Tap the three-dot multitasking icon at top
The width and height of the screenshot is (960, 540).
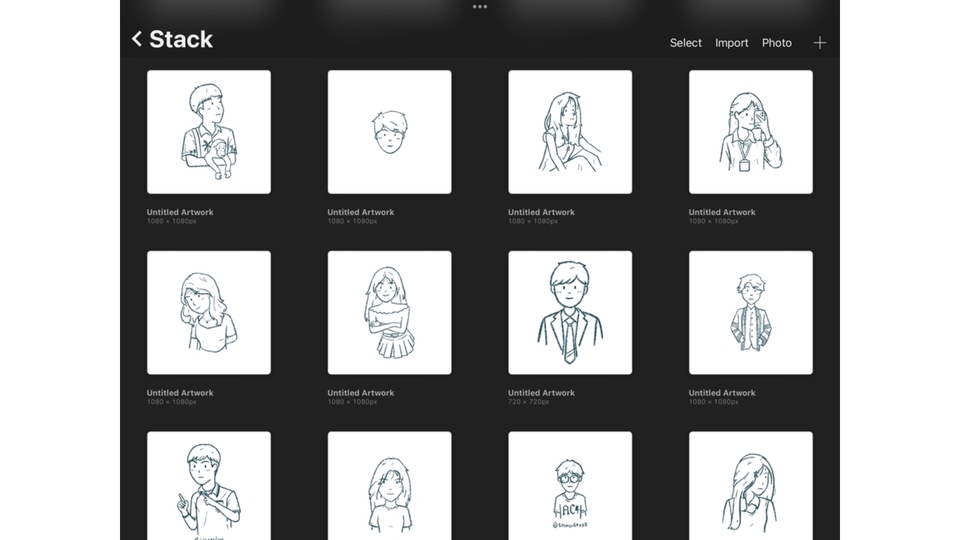click(480, 7)
